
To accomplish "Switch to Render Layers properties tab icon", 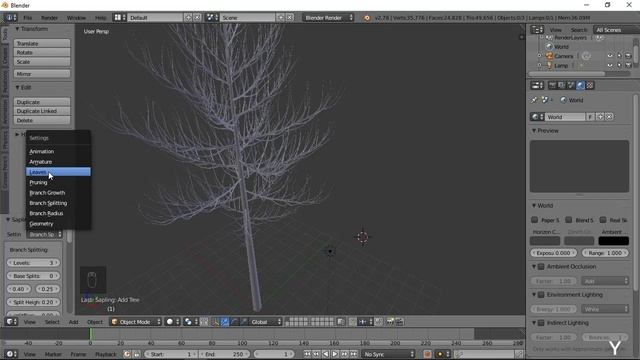I will [x=562, y=85].
